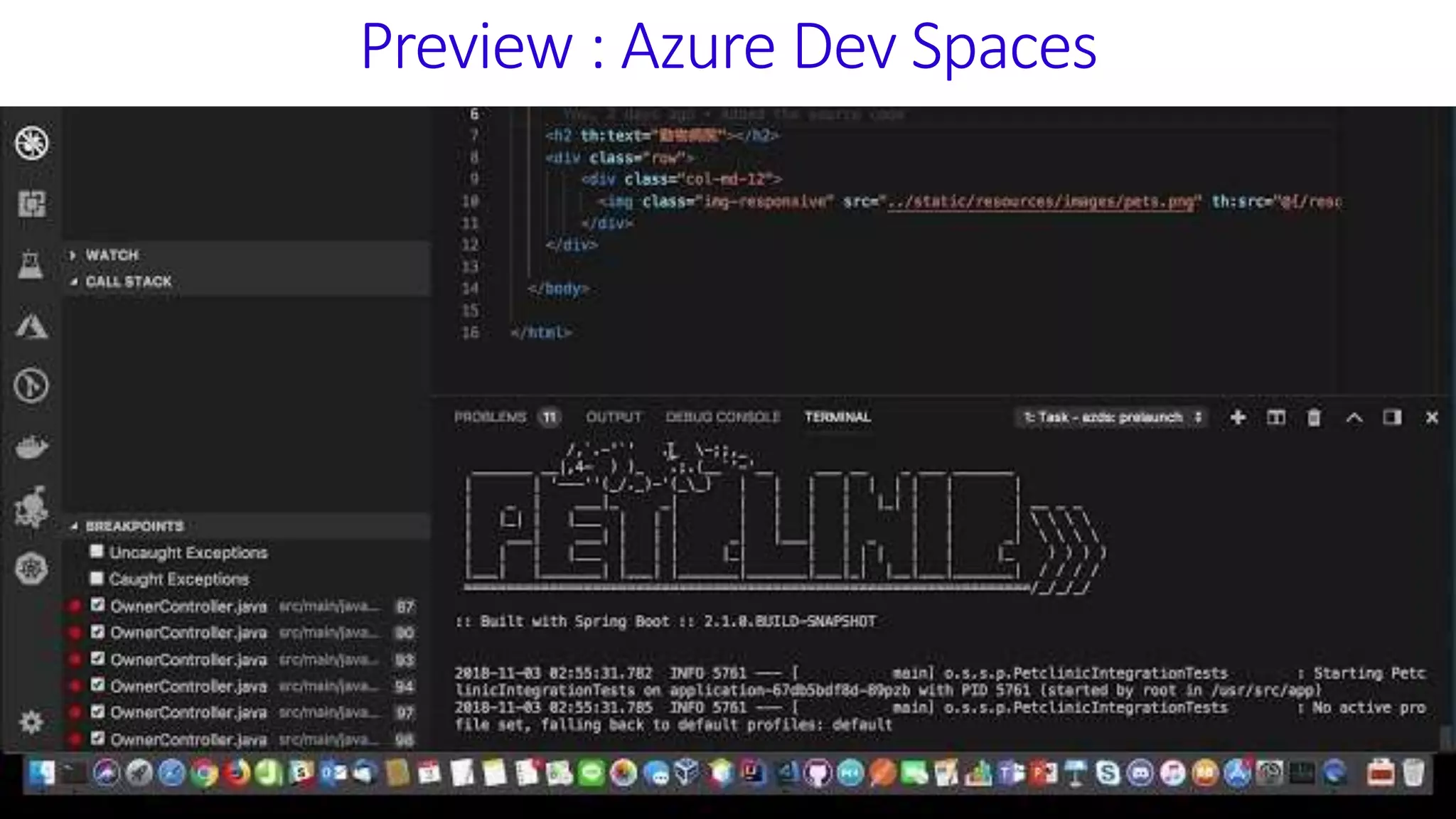The image size is (1456, 819).
Task: Open the Azure view icon
Action: (31, 326)
